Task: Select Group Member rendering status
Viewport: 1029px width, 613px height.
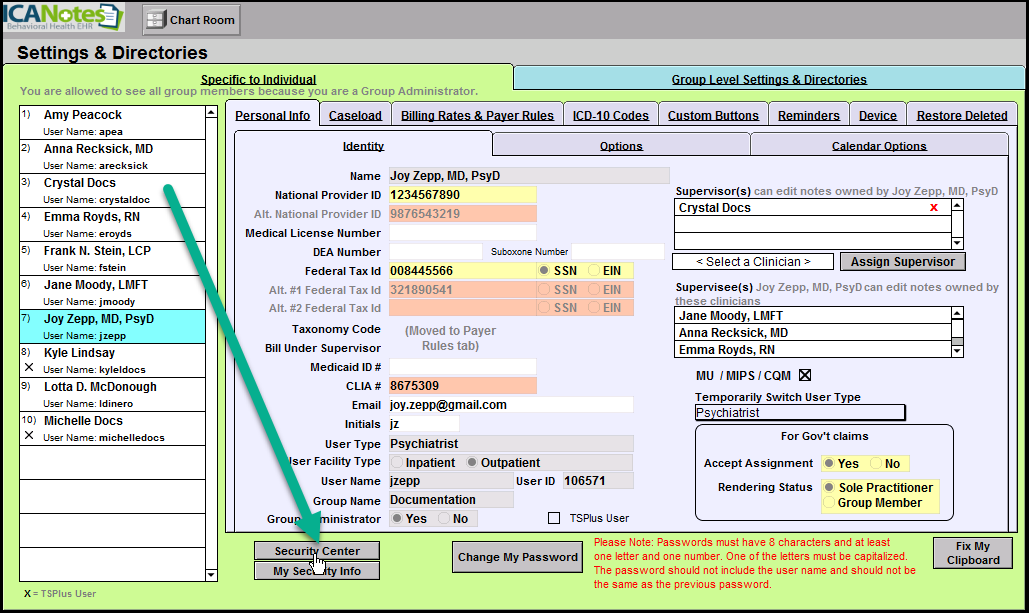Action: coord(831,503)
